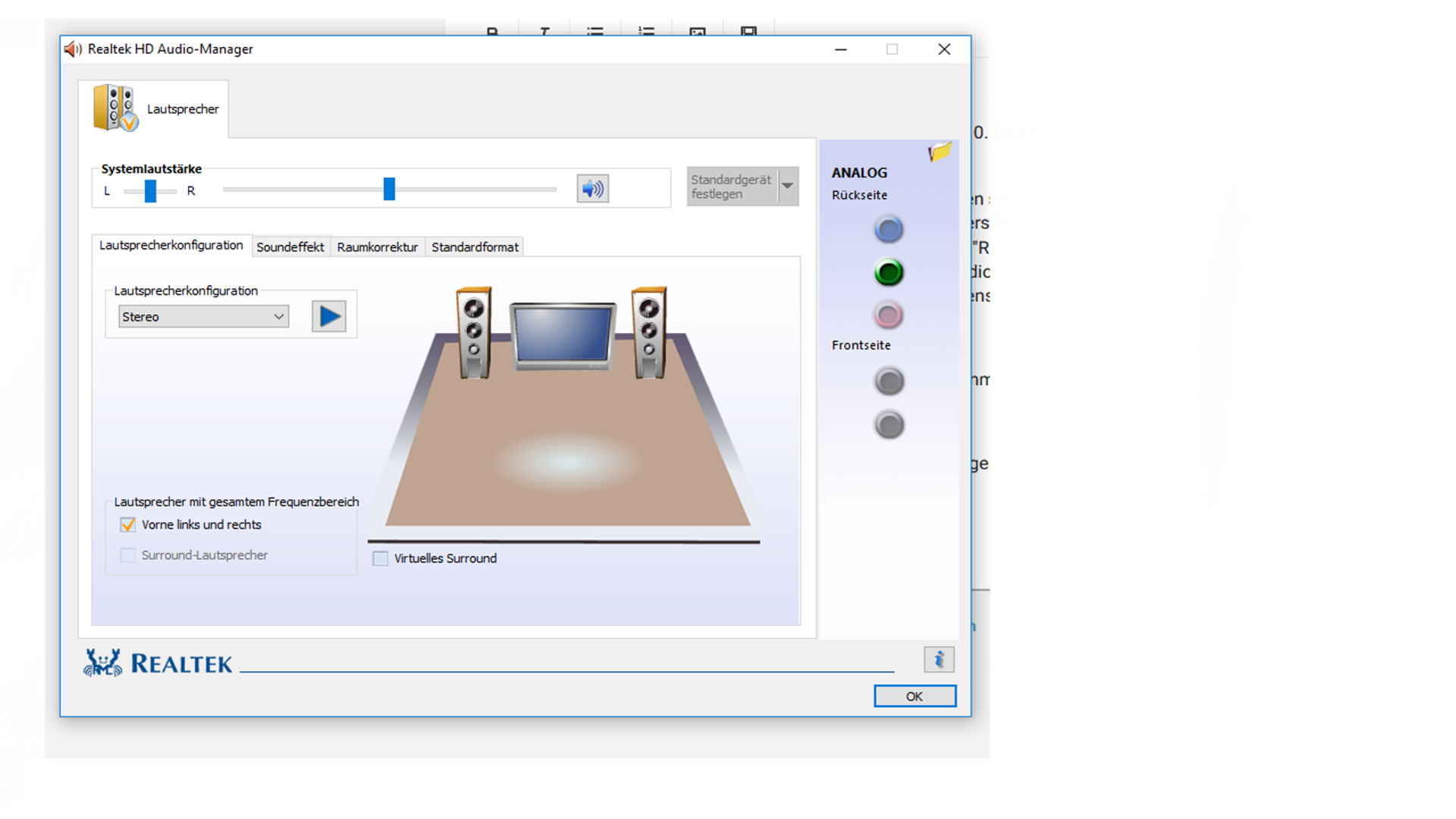Open the Stereo speaker configuration dropdown
1456x819 pixels.
tap(203, 317)
